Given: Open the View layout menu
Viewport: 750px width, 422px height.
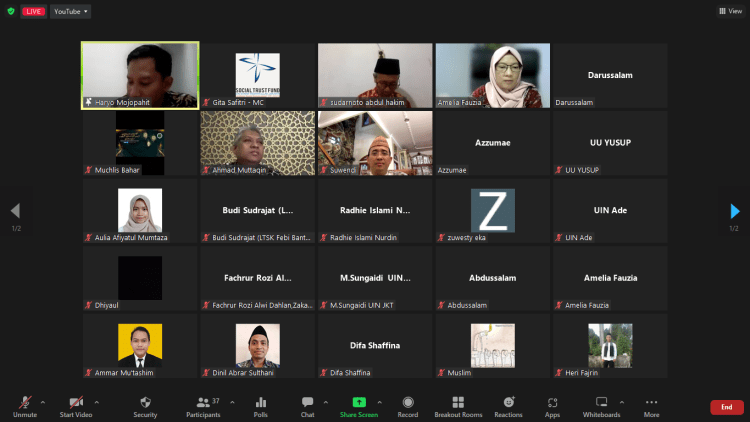Looking at the screenshot, I should (730, 11).
